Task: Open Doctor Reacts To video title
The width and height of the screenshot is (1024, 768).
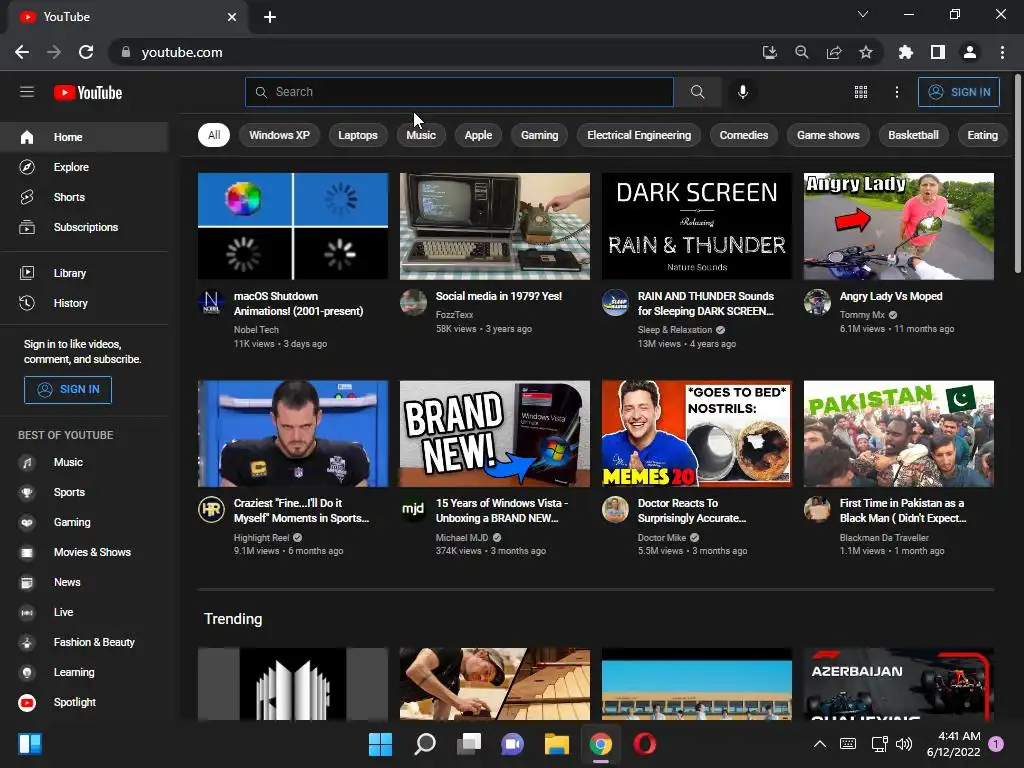Action: pos(692,511)
